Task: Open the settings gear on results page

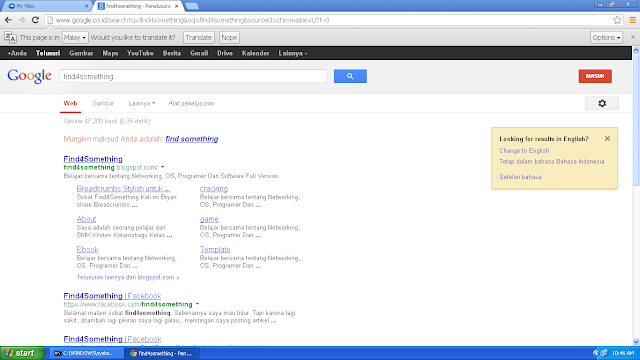Action: [x=602, y=103]
